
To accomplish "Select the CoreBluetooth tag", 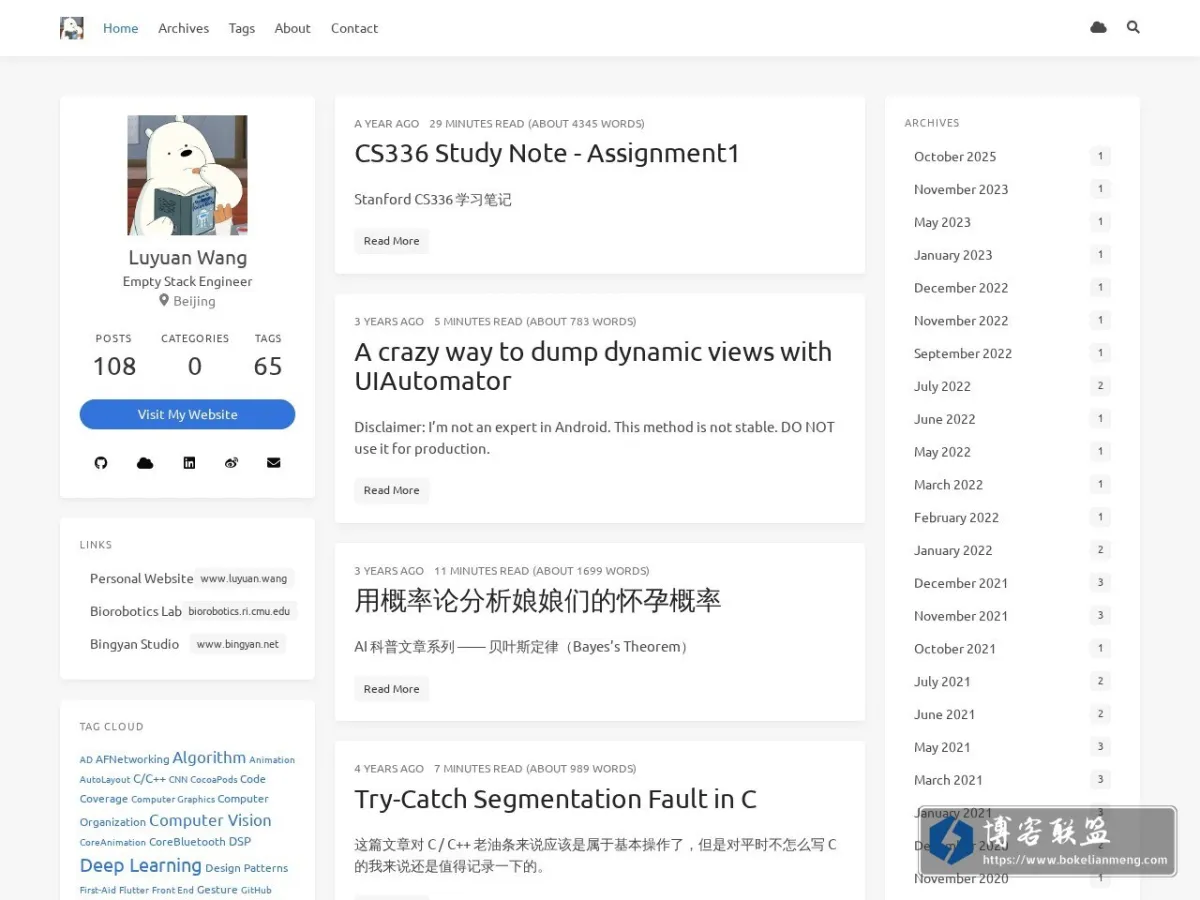I will coord(187,842).
